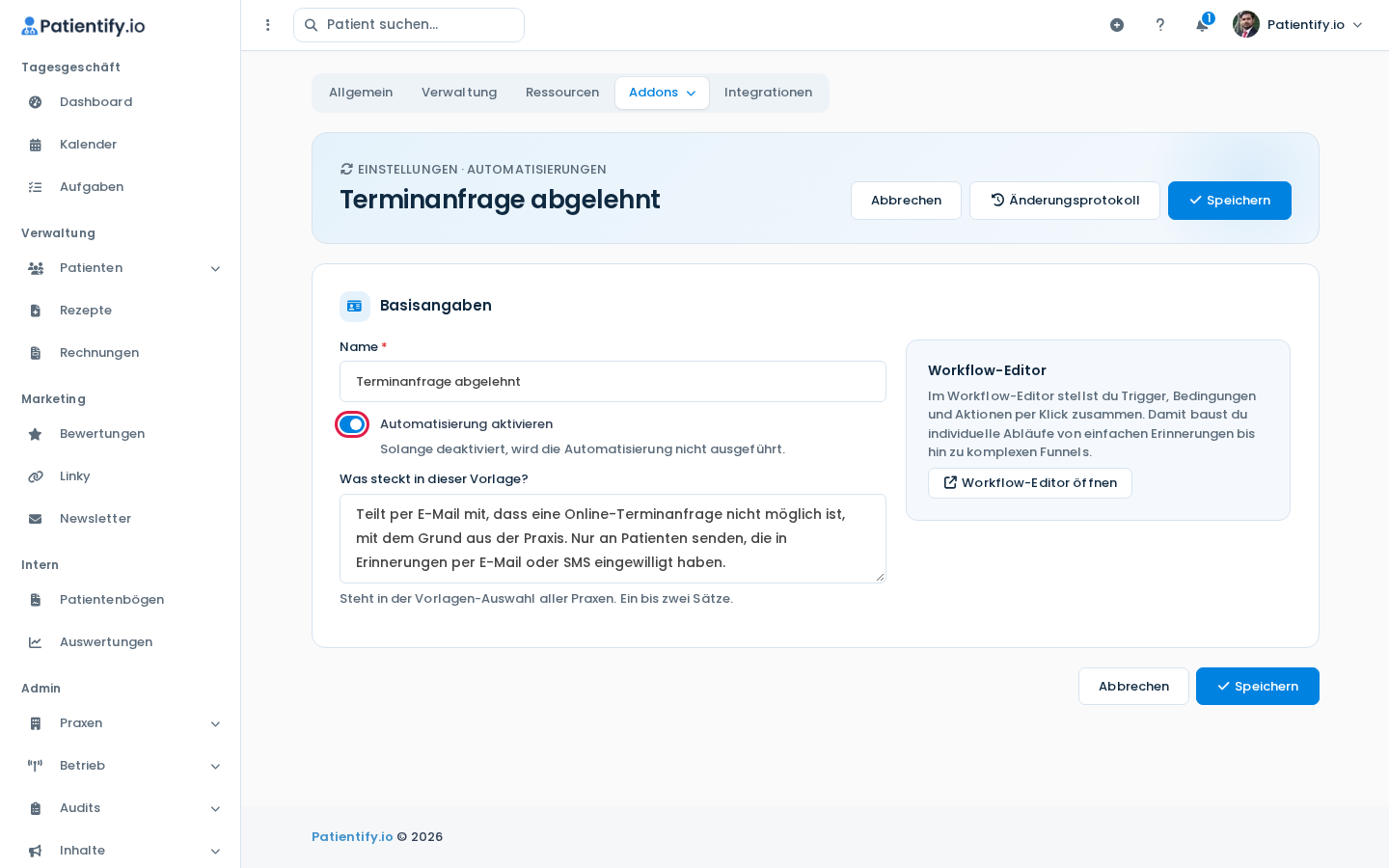The width and height of the screenshot is (1389, 868).
Task: Click the search magnifier icon
Action: pyautogui.click(x=311, y=25)
